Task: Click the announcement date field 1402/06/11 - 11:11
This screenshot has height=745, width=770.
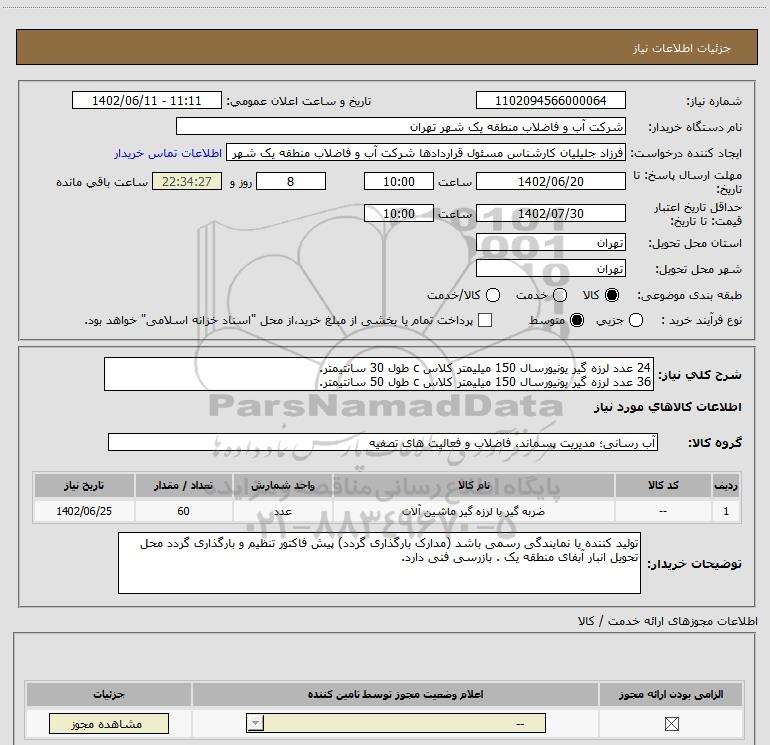Action: [147, 100]
